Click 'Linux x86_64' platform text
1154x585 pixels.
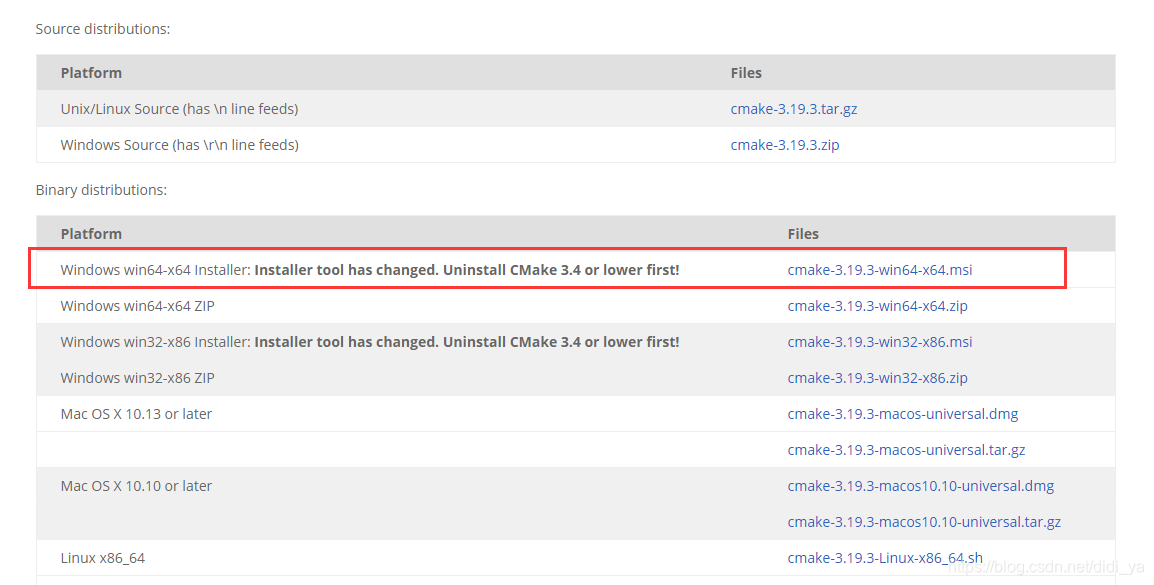point(102,559)
